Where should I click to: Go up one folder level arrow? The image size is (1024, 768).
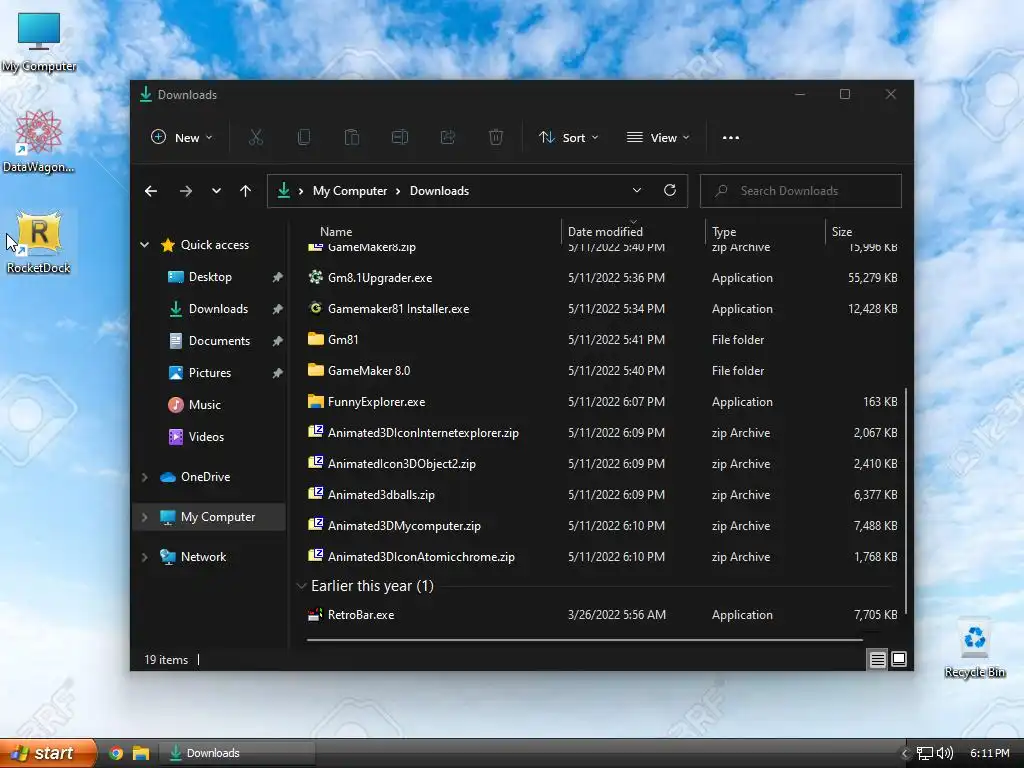coord(246,191)
